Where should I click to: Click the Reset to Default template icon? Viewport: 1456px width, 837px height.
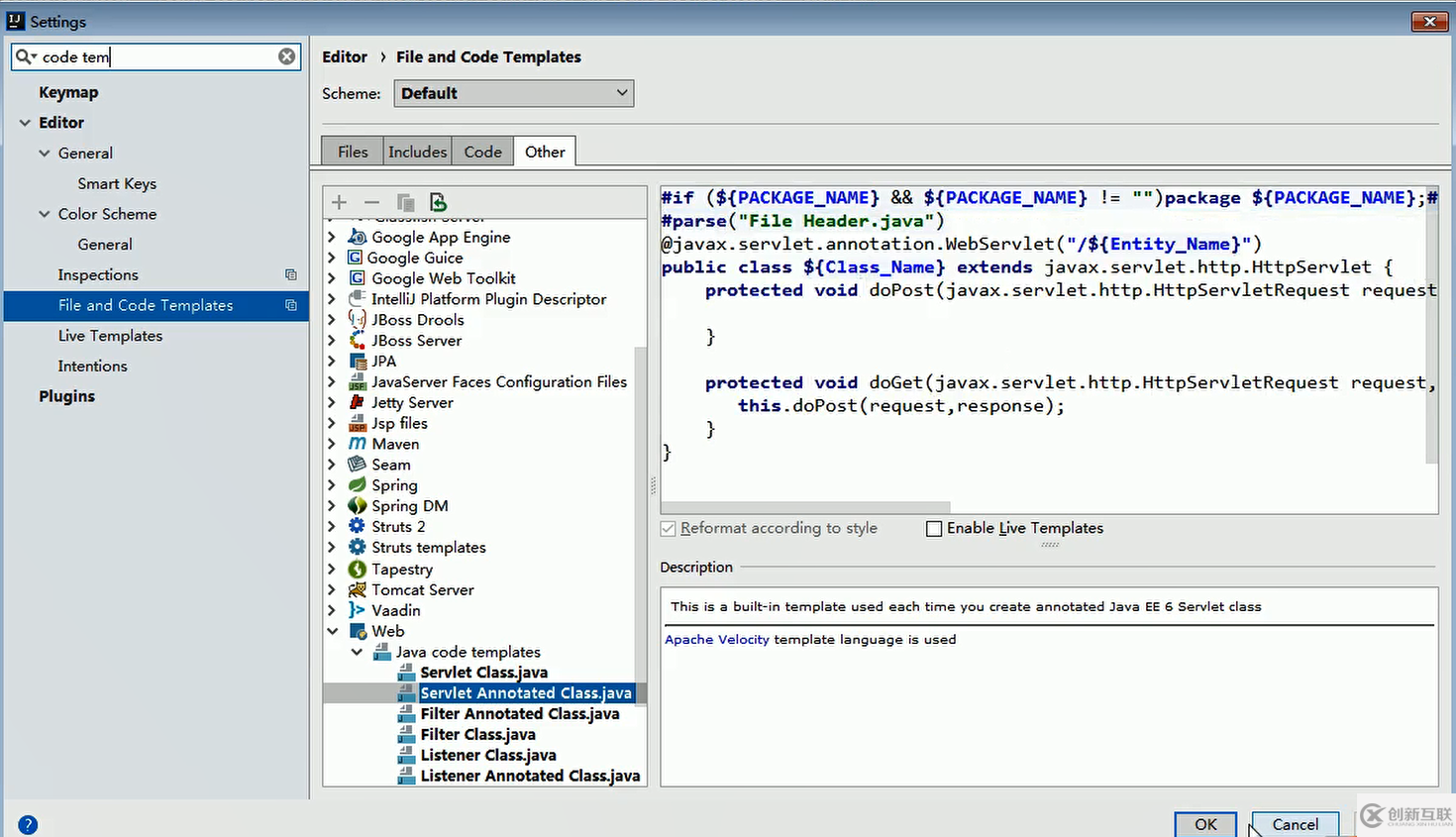[438, 202]
